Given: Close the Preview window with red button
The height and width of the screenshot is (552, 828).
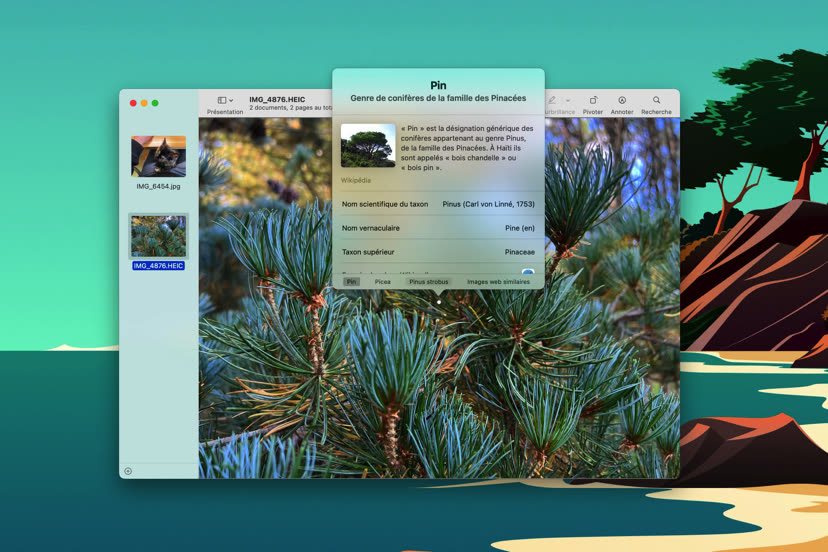Looking at the screenshot, I should point(133,103).
